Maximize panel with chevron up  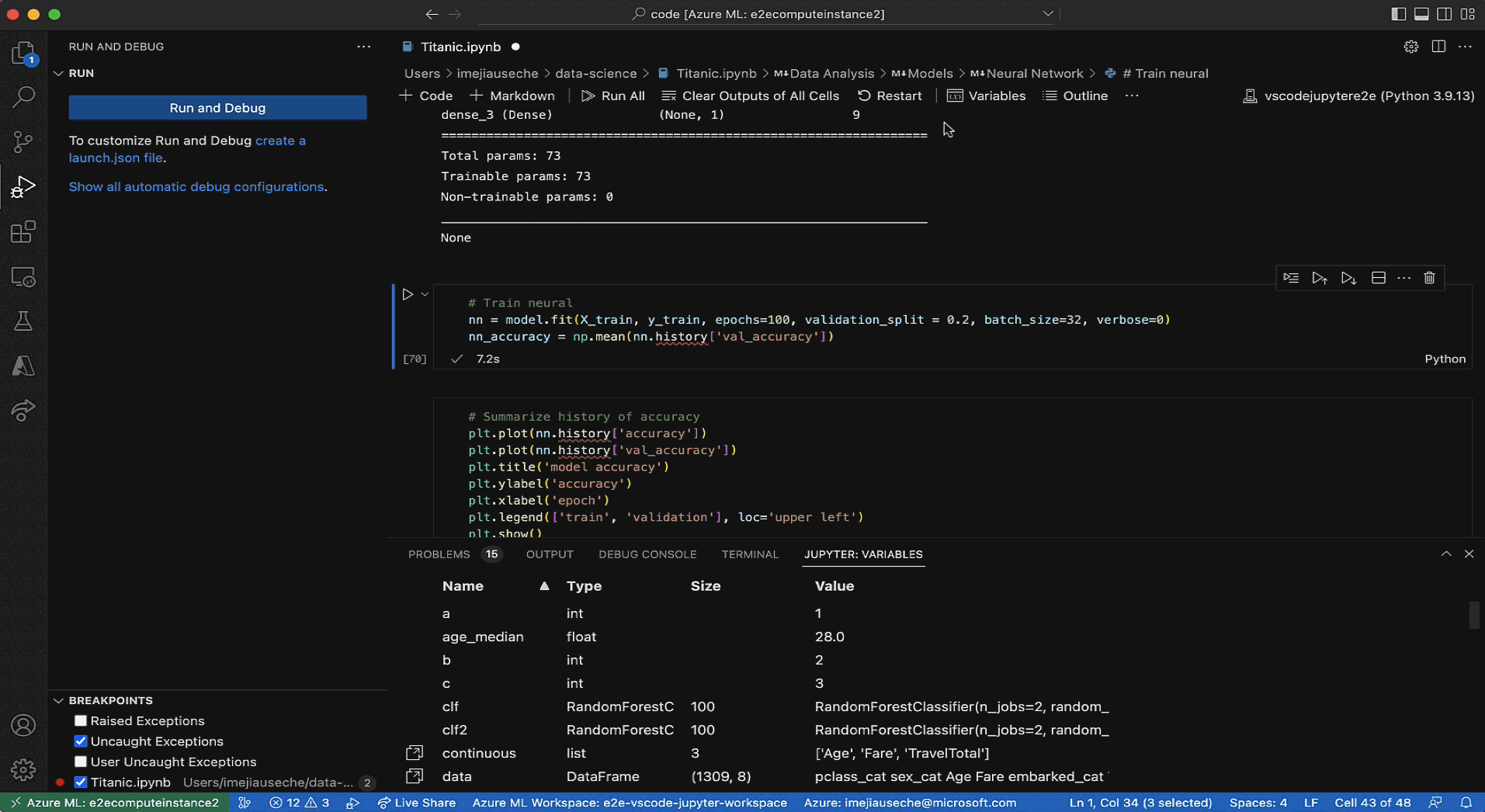1446,554
